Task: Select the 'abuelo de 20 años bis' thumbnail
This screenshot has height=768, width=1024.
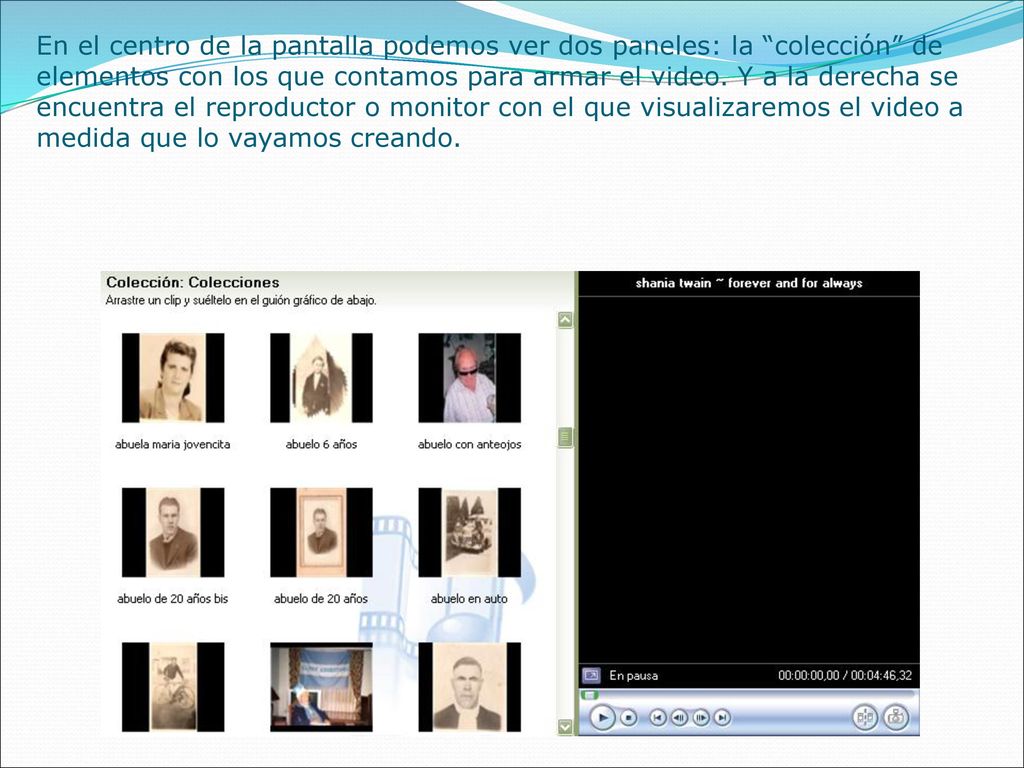Action: tap(173, 532)
